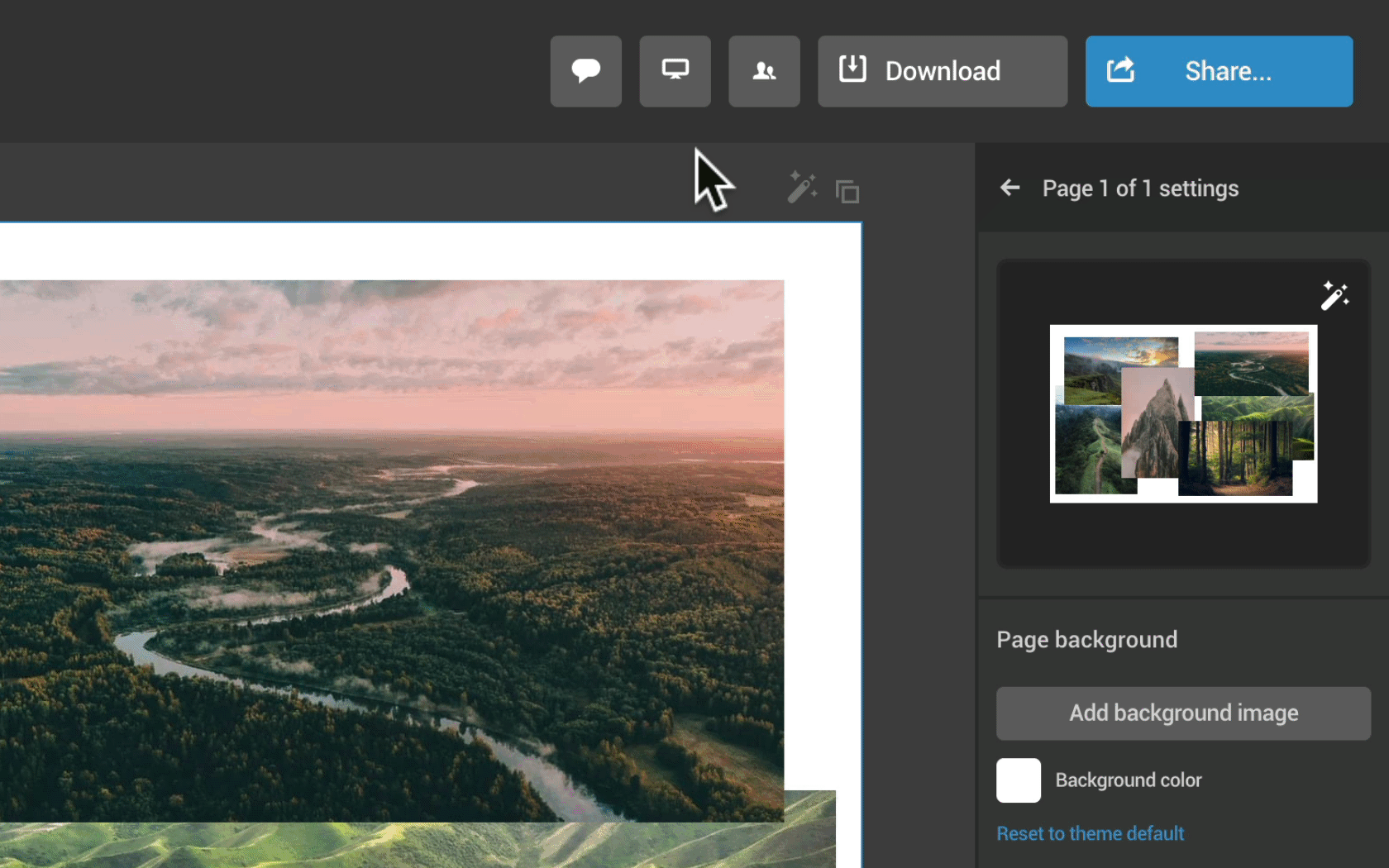This screenshot has width=1389, height=868.
Task: Select the green hills photo on canvas
Action: pyautogui.click(x=413, y=845)
